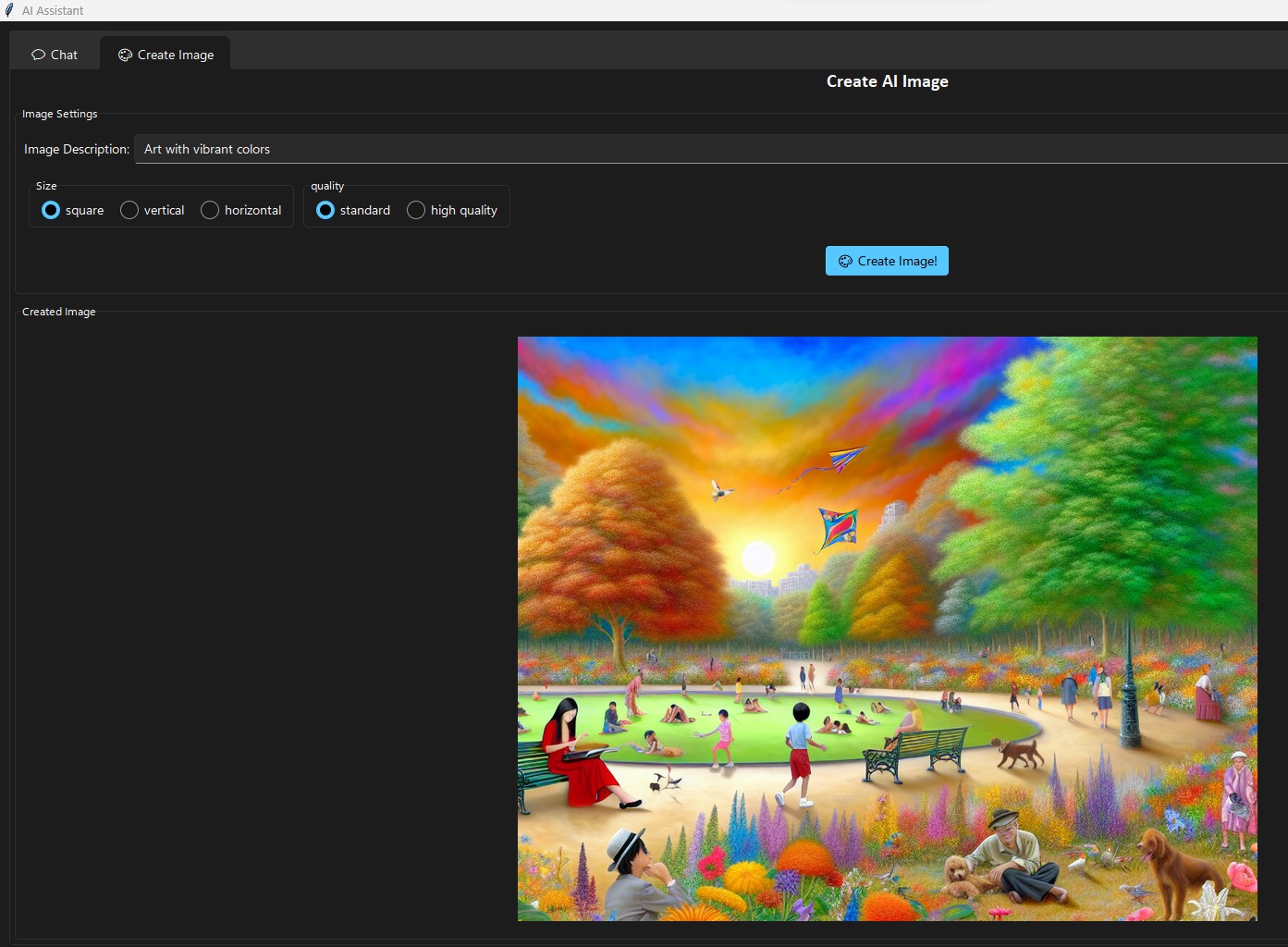
Task: Click the speech bubble icon on Chat tab
Action: point(38,55)
